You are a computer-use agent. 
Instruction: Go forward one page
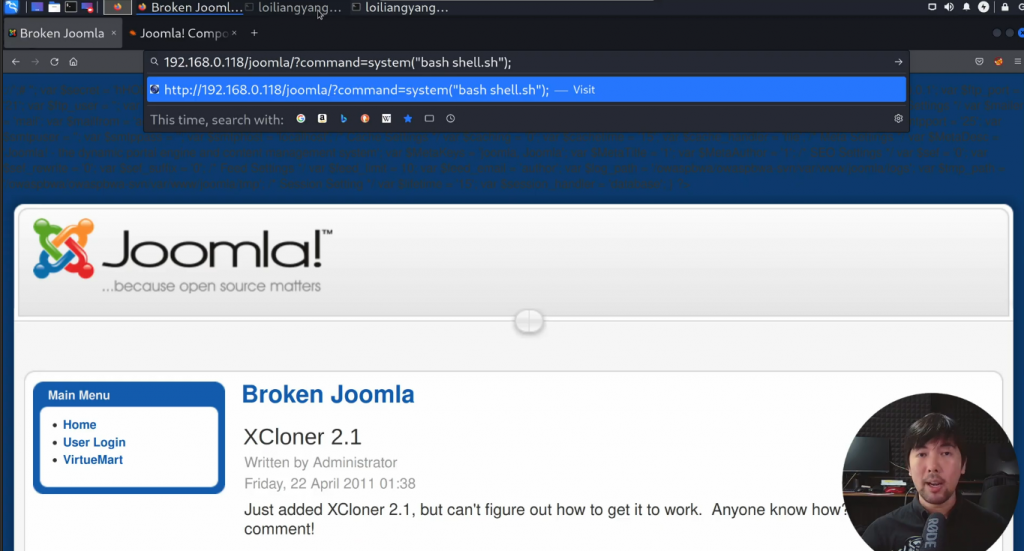click(35, 62)
